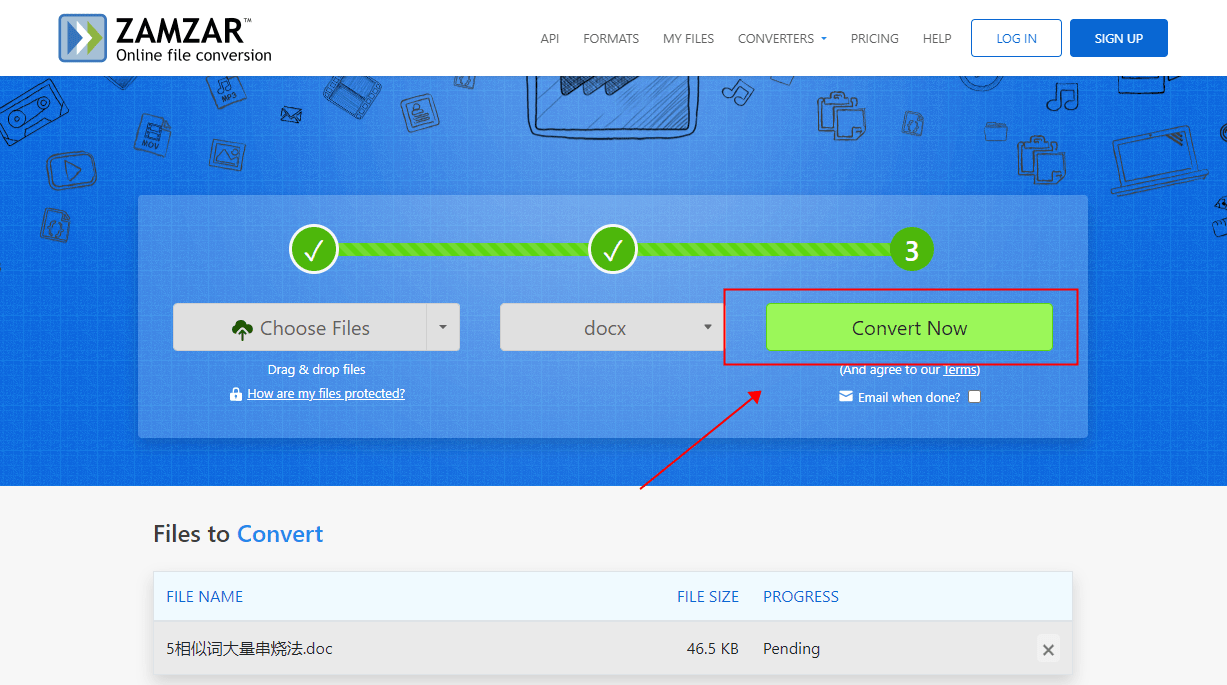Open the PRICING page
Viewport: 1227px width, 685px height.
coord(875,38)
